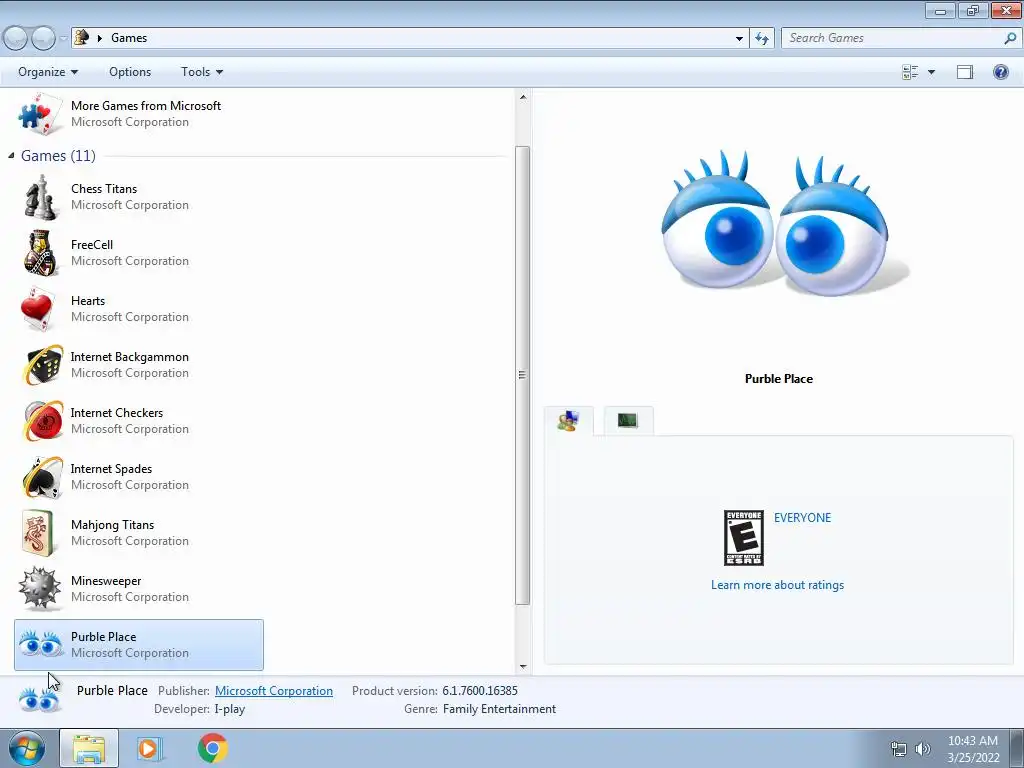Select the Internet Backgammon label

(x=129, y=357)
